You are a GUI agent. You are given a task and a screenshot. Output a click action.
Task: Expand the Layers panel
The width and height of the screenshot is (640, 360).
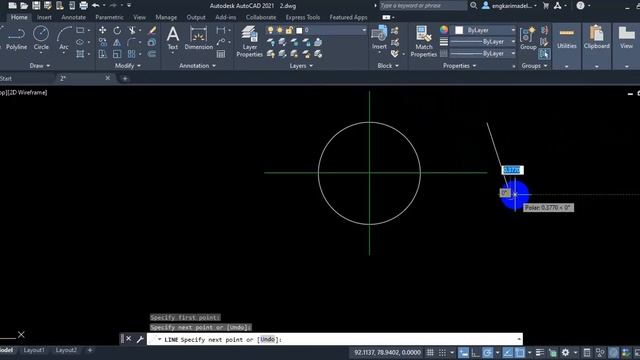(x=301, y=66)
